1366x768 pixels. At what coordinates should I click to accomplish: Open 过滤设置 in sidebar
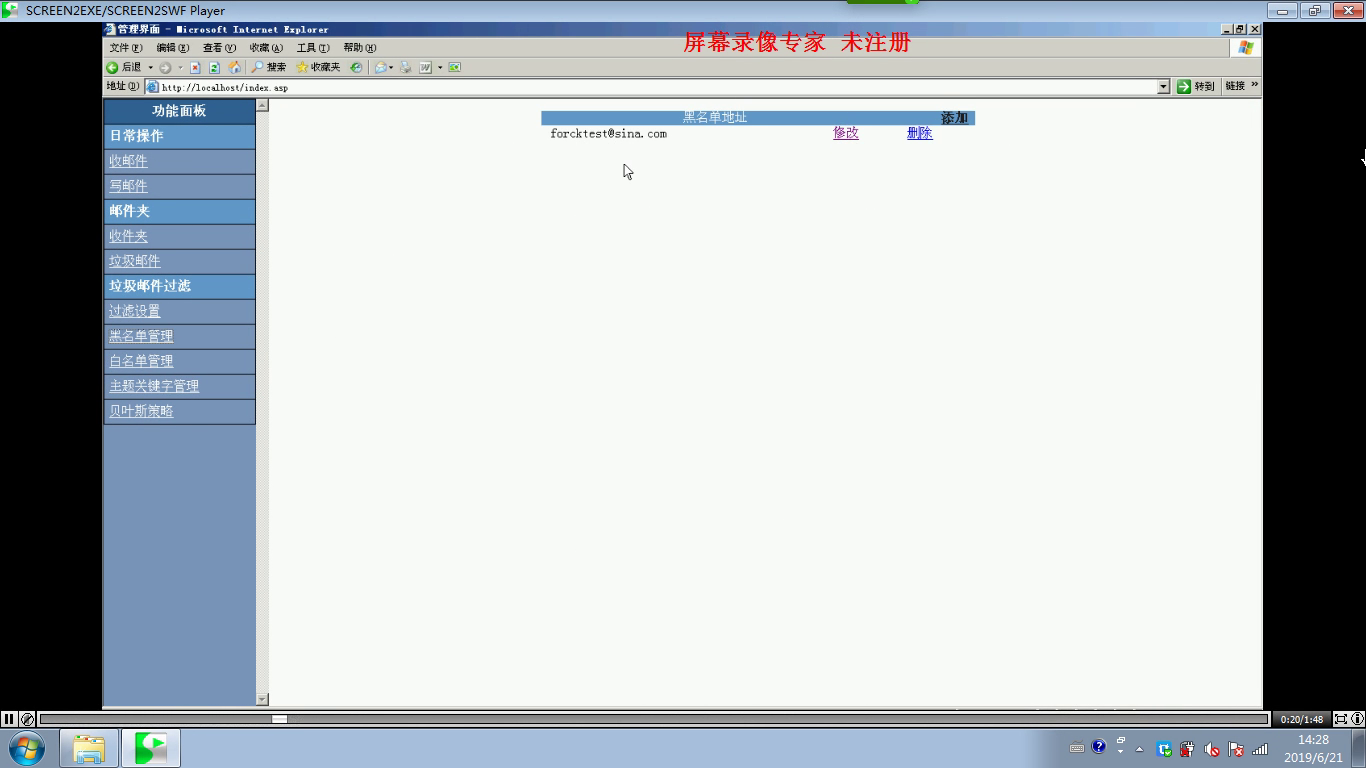tap(135, 311)
